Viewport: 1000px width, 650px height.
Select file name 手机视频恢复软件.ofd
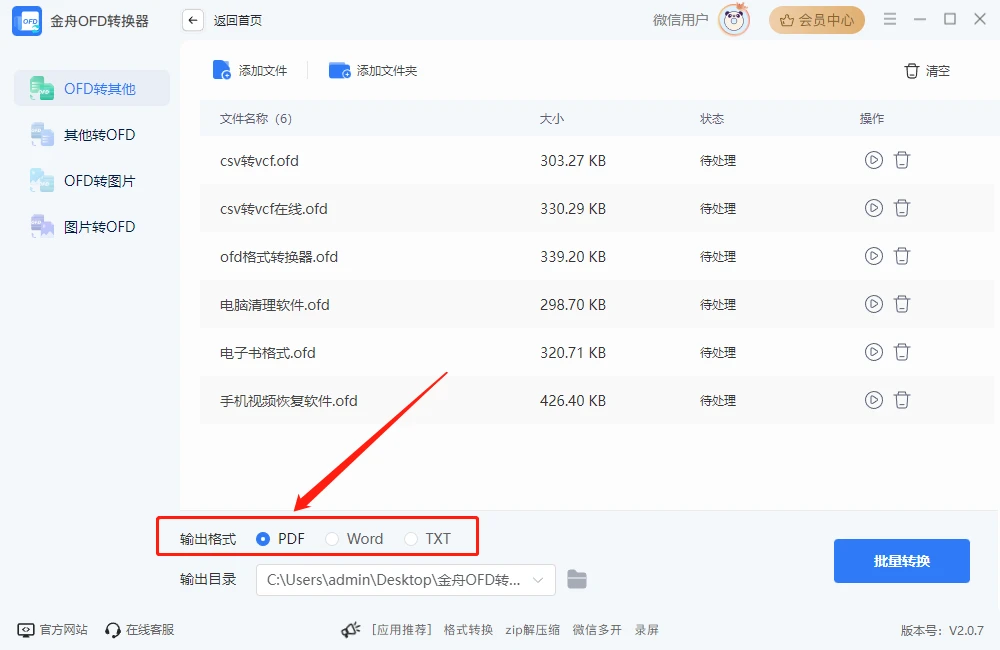click(x=288, y=401)
